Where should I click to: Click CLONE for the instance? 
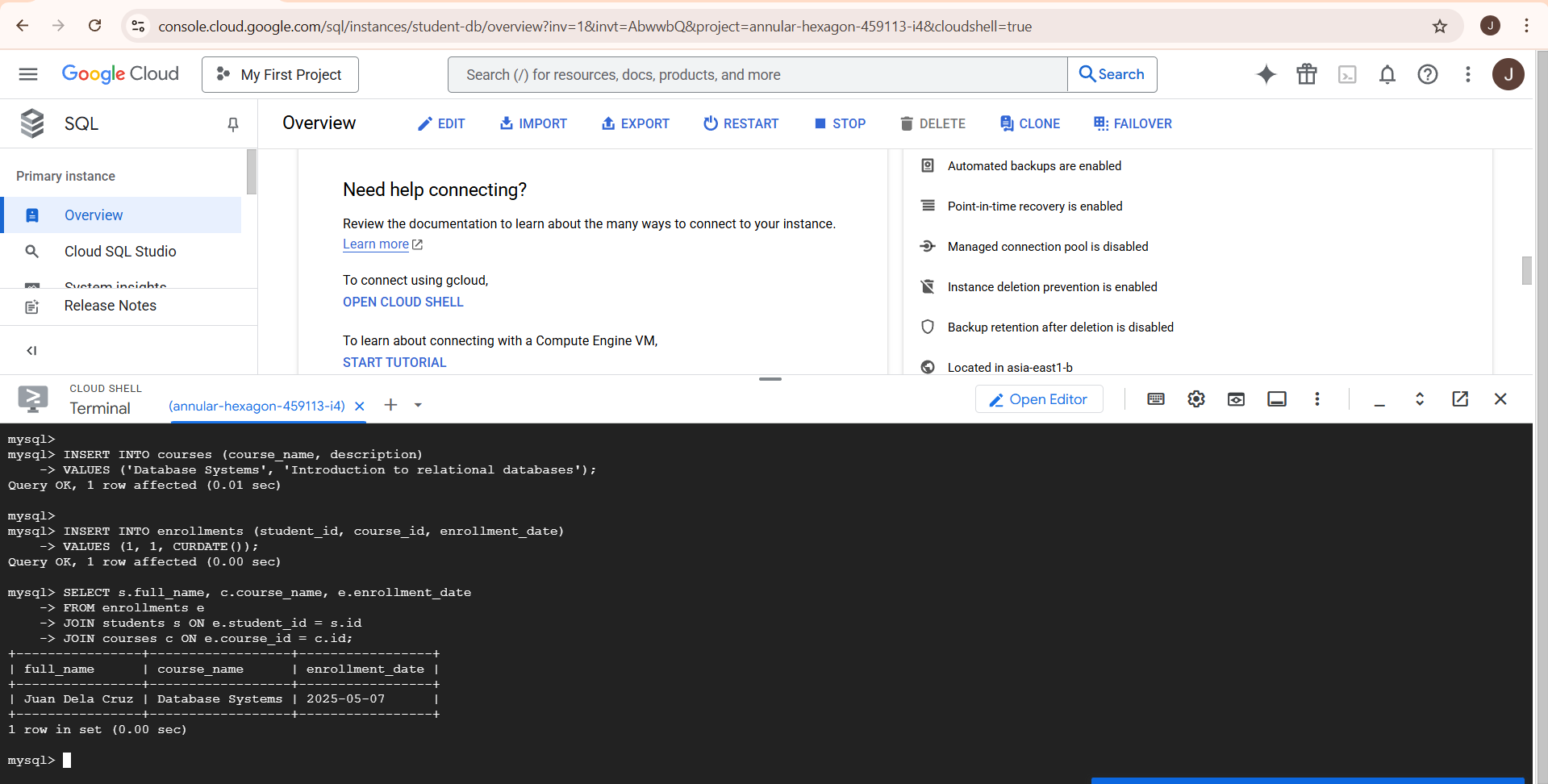(x=1030, y=123)
